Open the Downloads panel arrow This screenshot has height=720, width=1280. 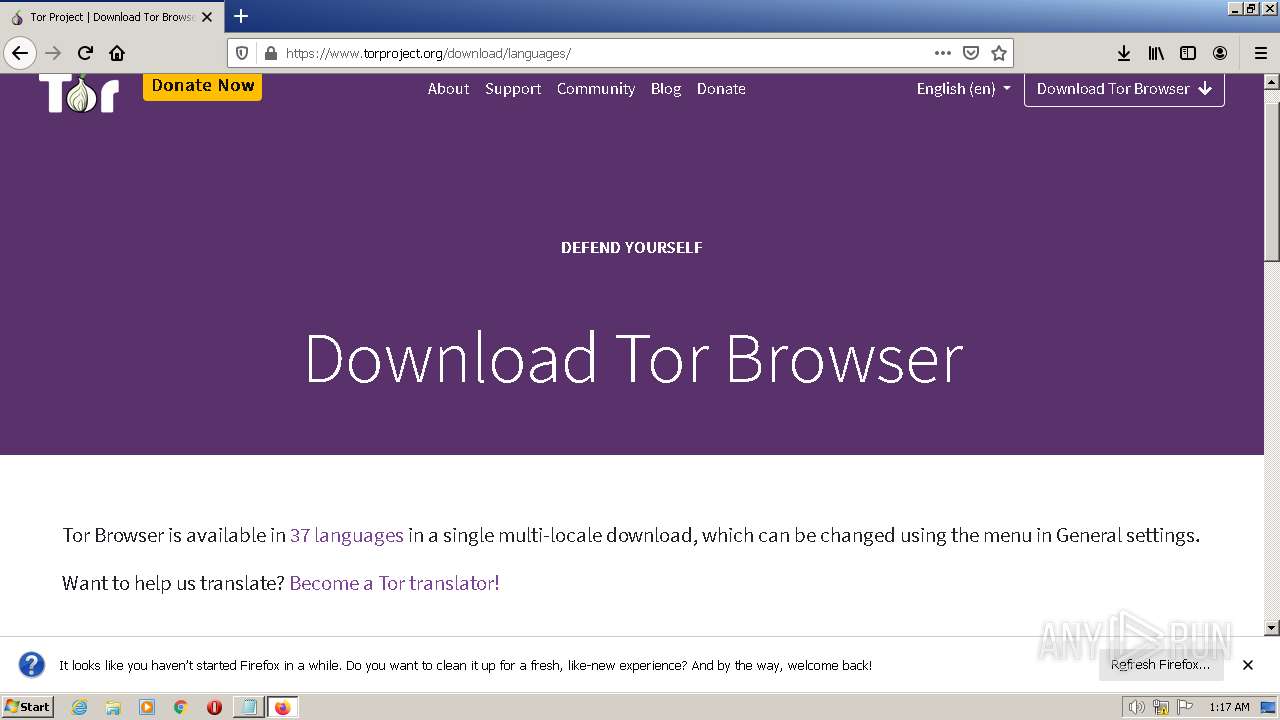1124,53
